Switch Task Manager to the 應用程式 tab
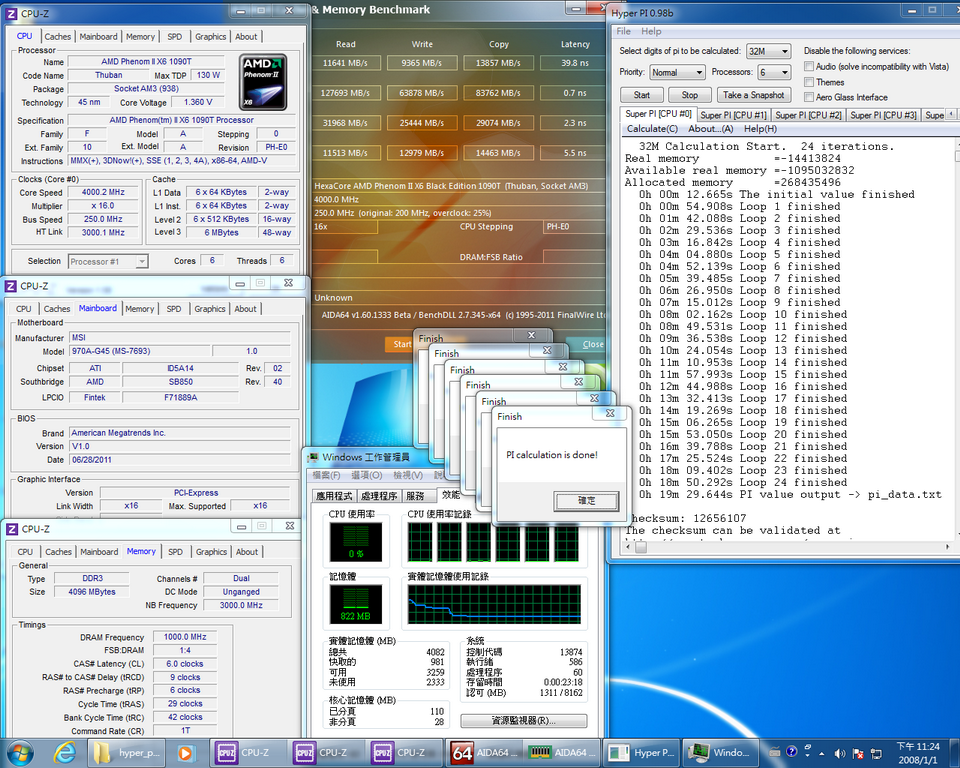Image resolution: width=960 pixels, height=768 pixels. (x=334, y=495)
